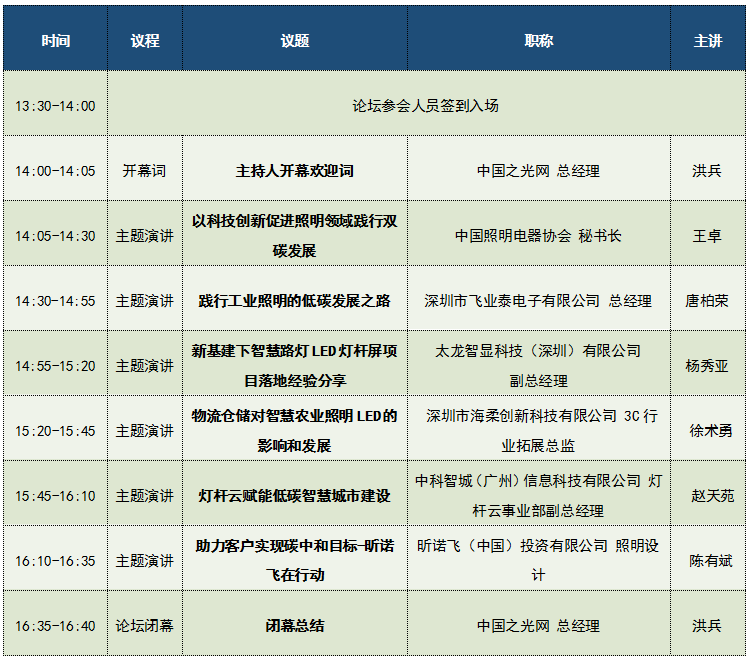Screen dimensions: 751x660
Task: Click the topic 新基建下智慧路灯LED灯杆屏项目落地经验分享
Action: point(295,366)
